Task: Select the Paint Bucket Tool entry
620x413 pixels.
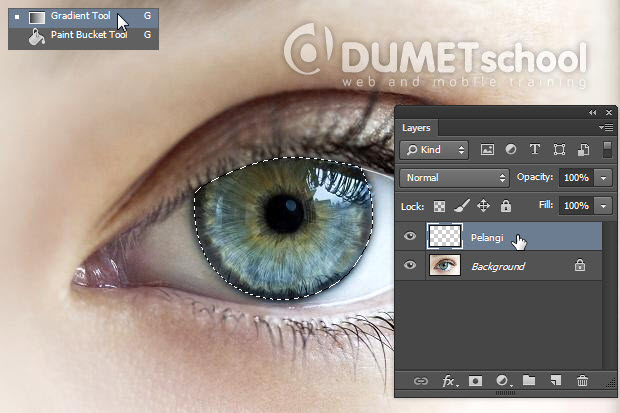Action: [83, 38]
